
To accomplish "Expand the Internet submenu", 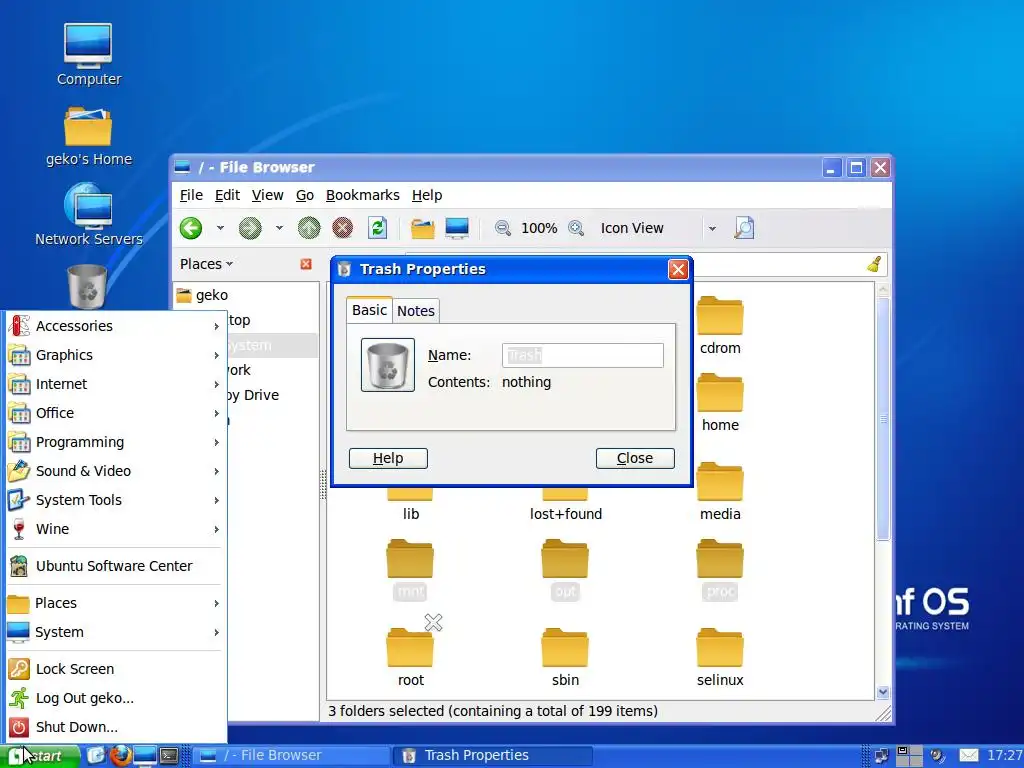I will [x=114, y=384].
